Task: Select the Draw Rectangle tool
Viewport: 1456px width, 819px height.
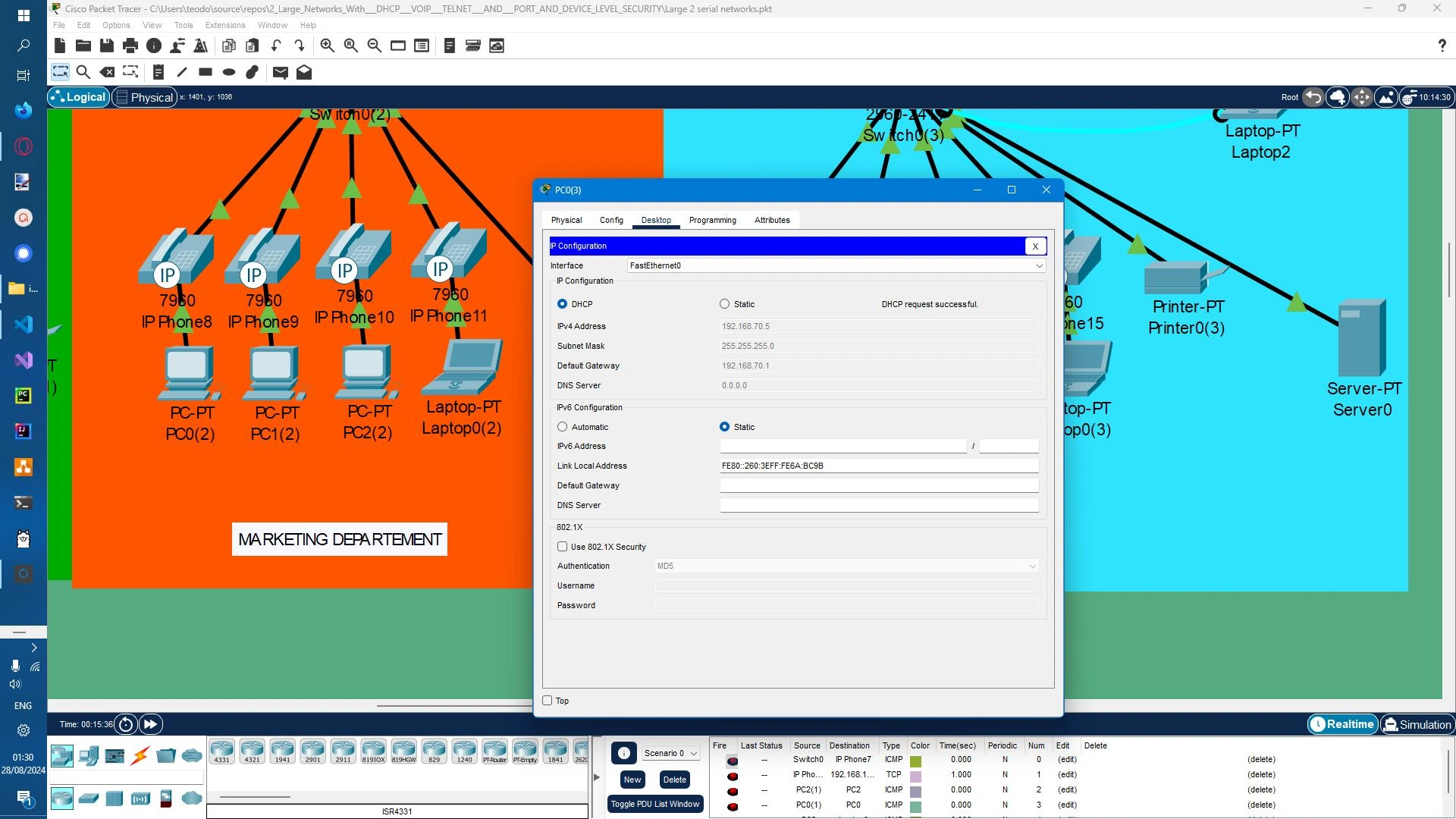Action: [206, 72]
